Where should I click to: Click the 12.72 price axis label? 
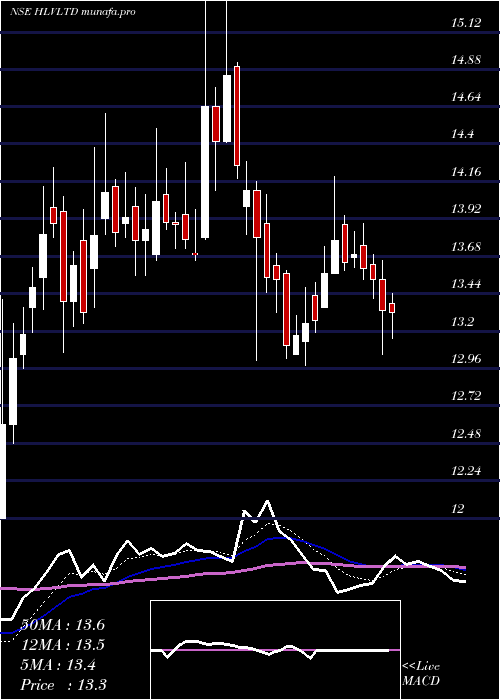point(466,396)
